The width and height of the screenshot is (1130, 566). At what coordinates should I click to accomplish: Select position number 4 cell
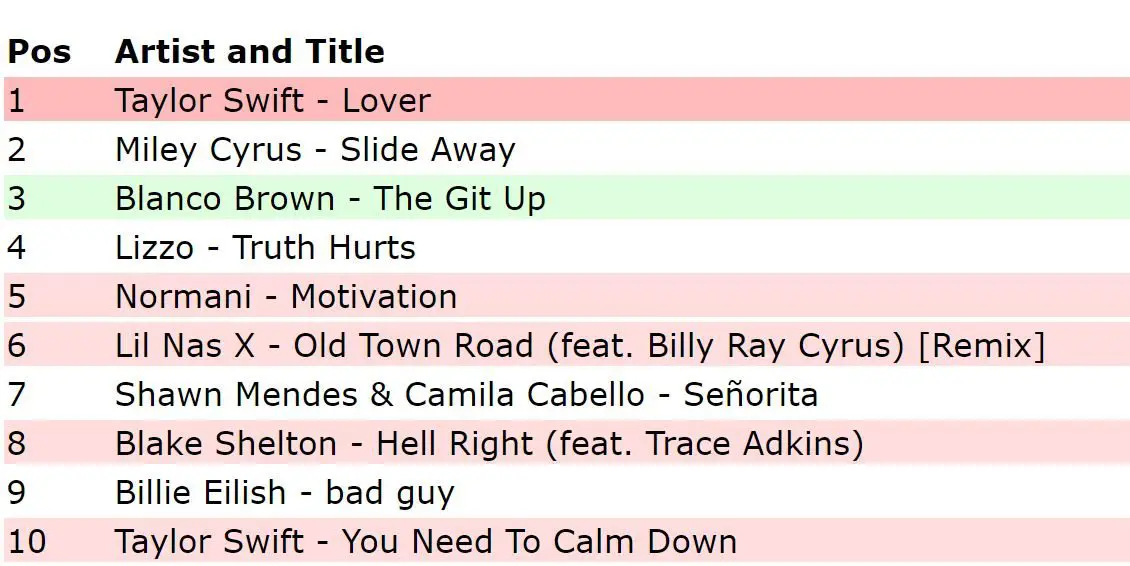pyautogui.click(x=17, y=248)
